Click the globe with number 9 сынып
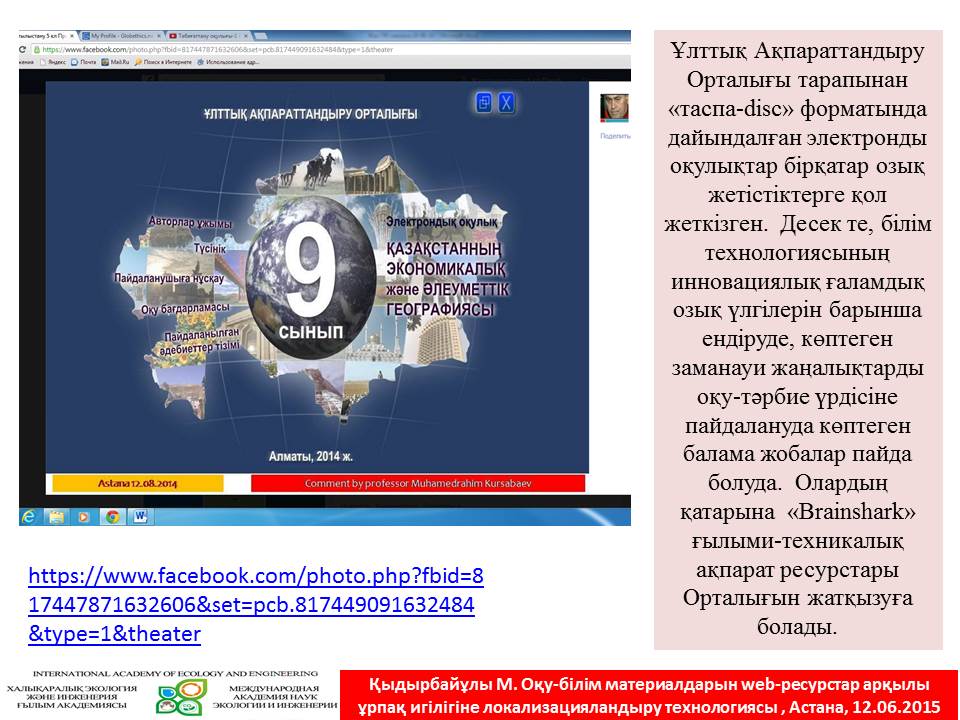The image size is (960, 720). click(x=310, y=277)
